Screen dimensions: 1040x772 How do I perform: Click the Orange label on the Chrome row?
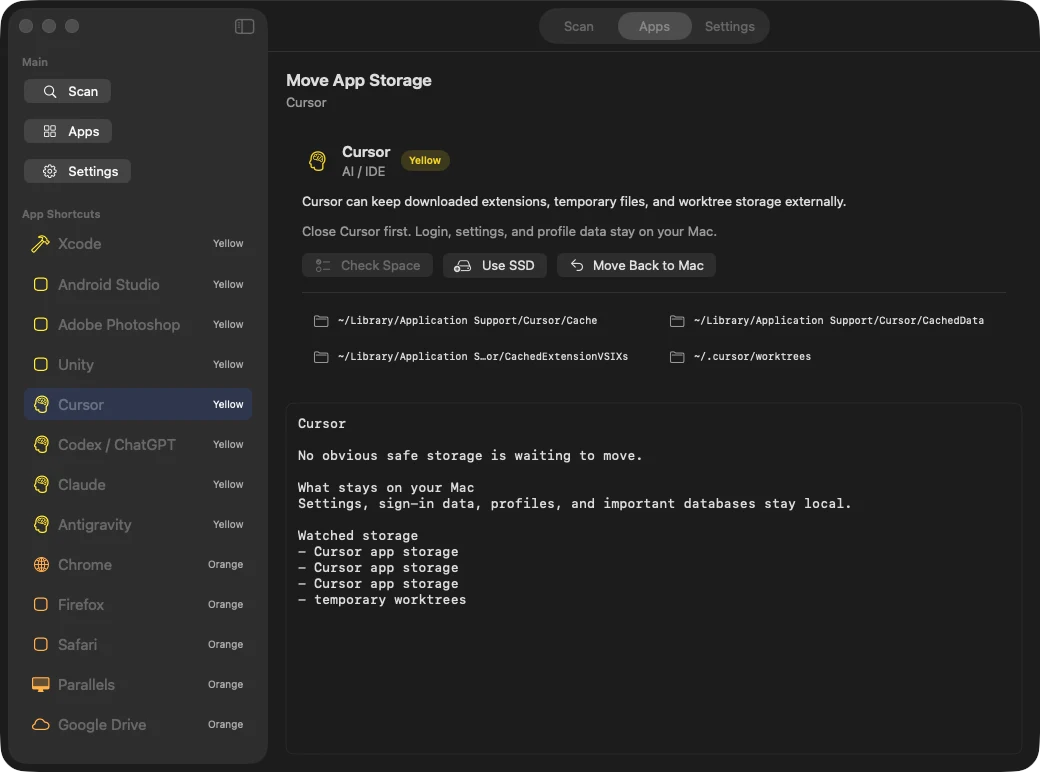[x=226, y=564]
